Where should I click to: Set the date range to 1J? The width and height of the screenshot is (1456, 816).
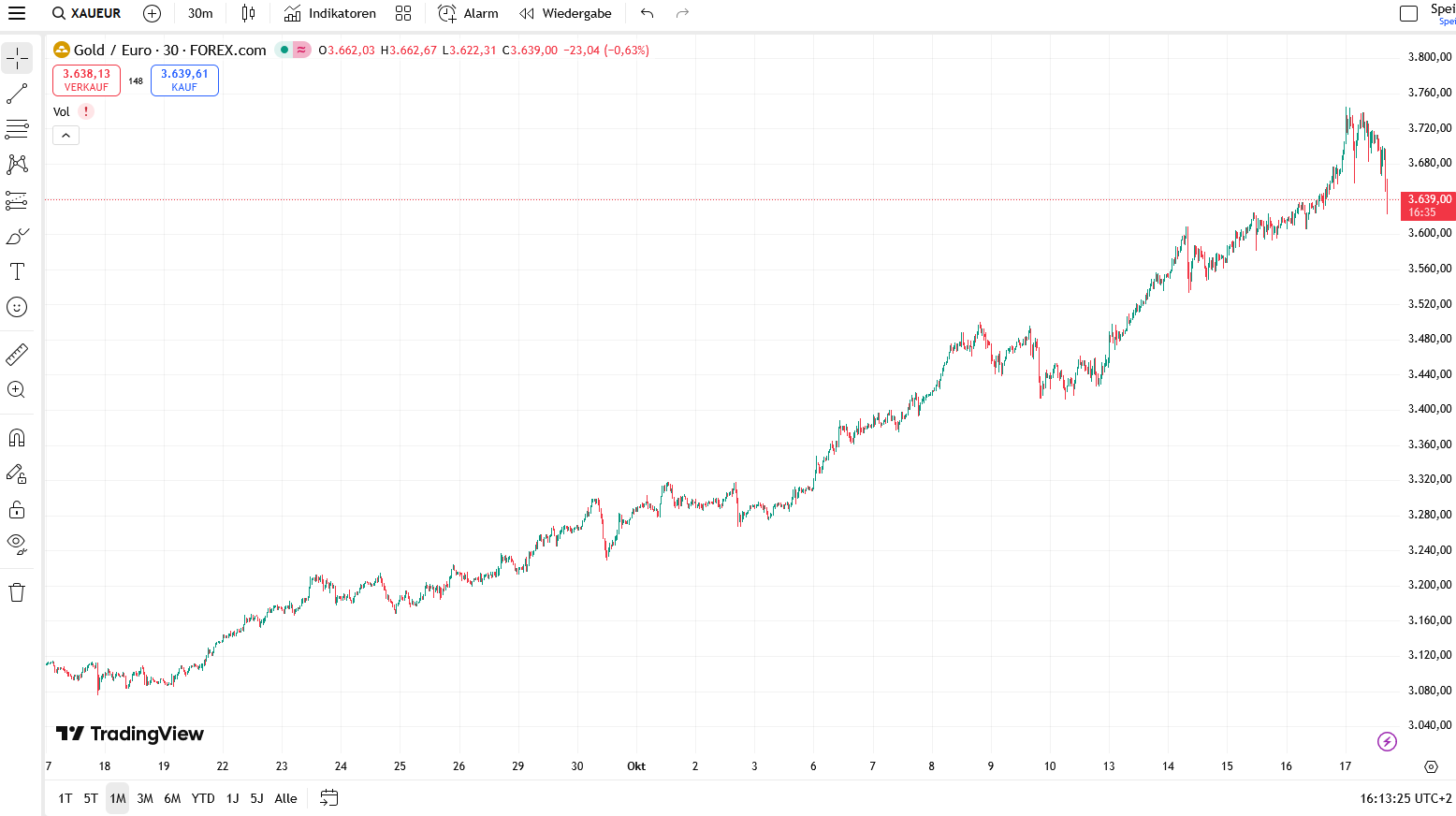232,798
